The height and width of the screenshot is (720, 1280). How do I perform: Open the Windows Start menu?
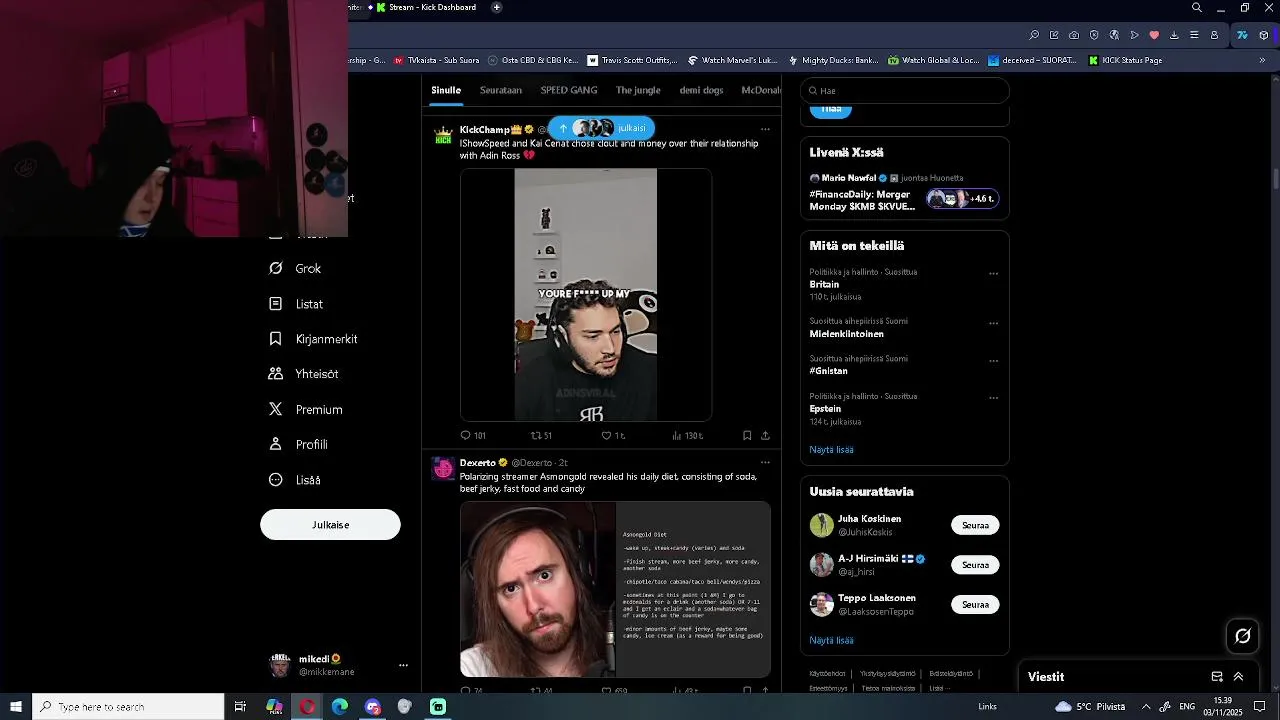(16, 707)
